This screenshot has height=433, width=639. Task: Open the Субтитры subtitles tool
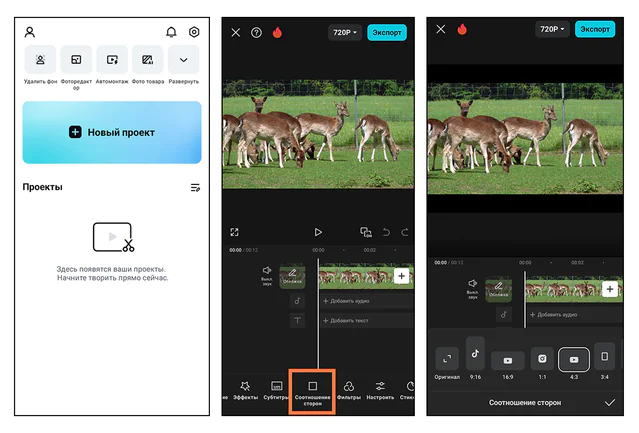(276, 390)
